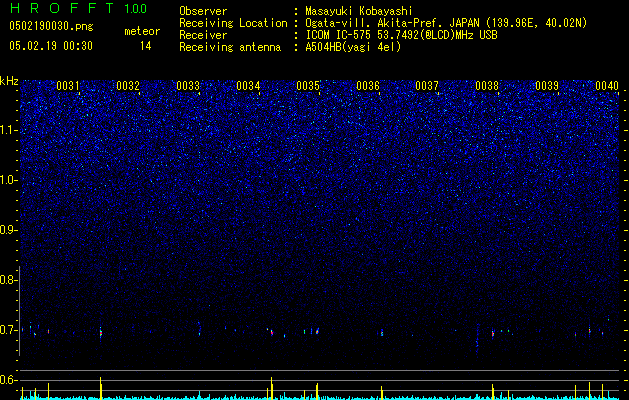Click the A504HB(yagi 4el) antenna text
The image size is (629, 400).
353,47
